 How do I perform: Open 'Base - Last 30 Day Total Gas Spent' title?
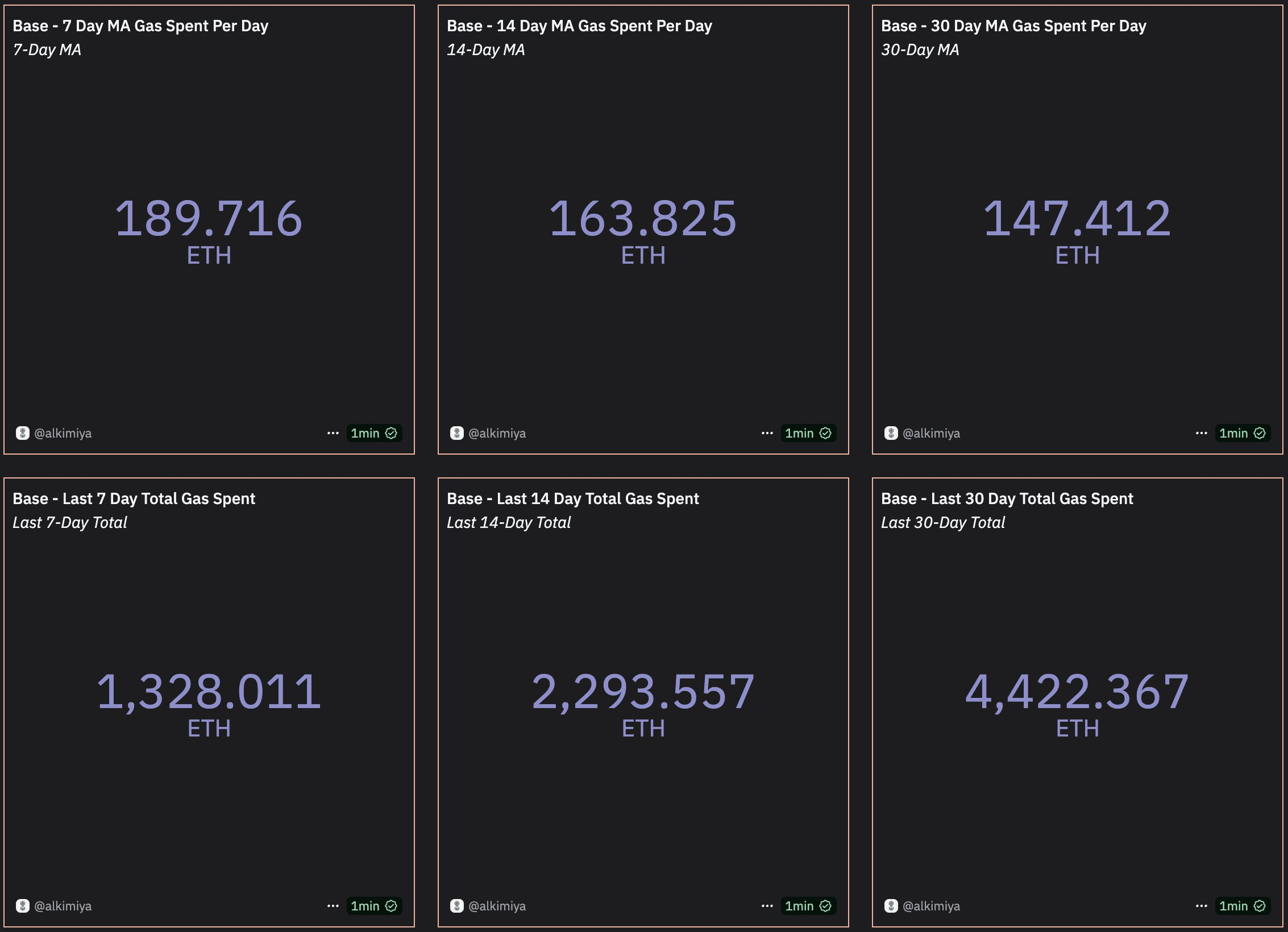(x=1007, y=499)
